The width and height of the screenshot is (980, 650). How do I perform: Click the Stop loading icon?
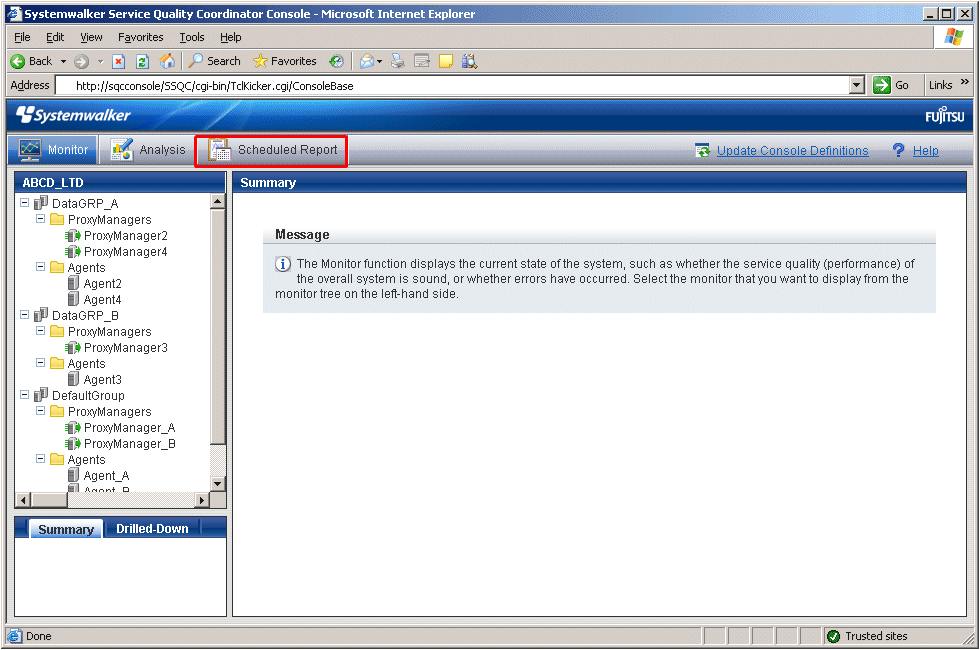click(118, 61)
